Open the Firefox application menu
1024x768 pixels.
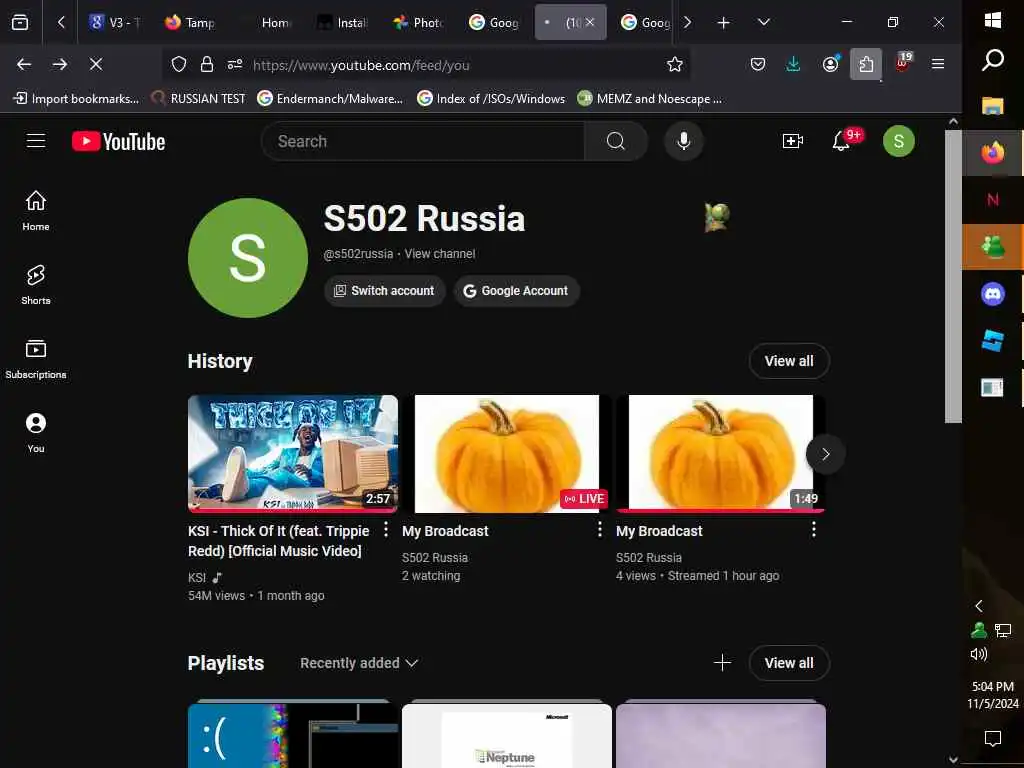938,64
